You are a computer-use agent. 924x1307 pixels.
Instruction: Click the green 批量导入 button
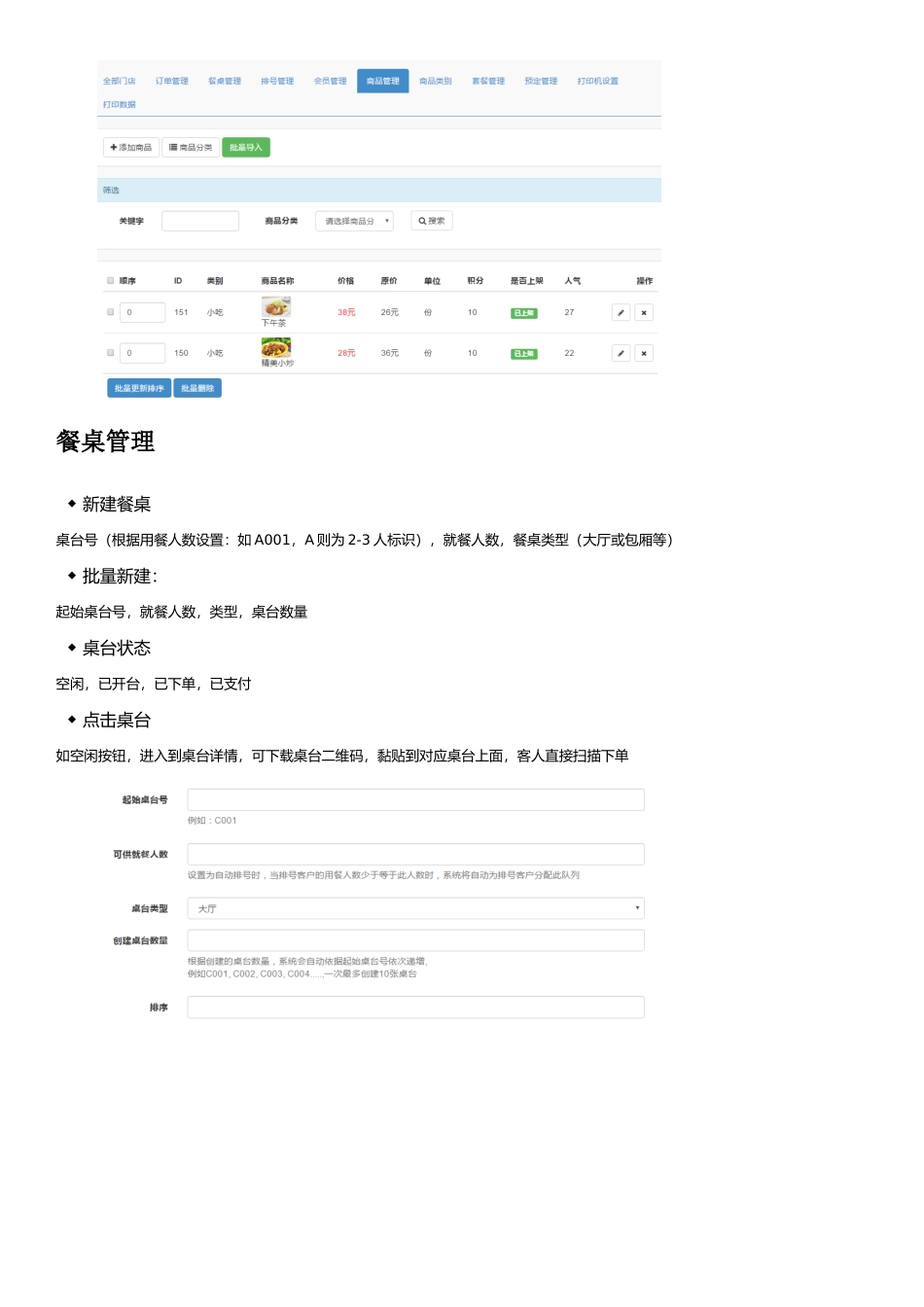[246, 147]
